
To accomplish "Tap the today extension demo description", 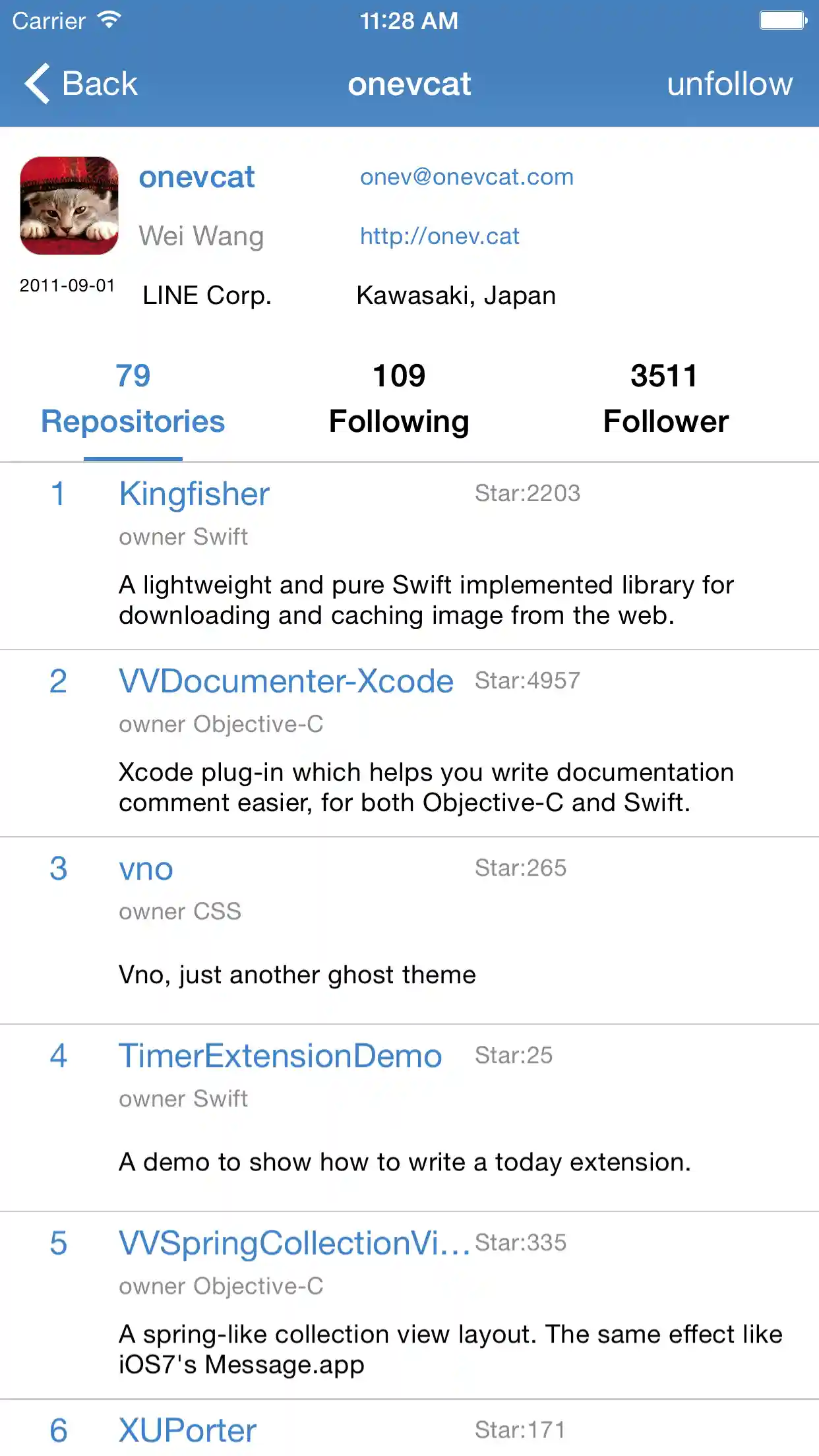I will (x=404, y=1162).
